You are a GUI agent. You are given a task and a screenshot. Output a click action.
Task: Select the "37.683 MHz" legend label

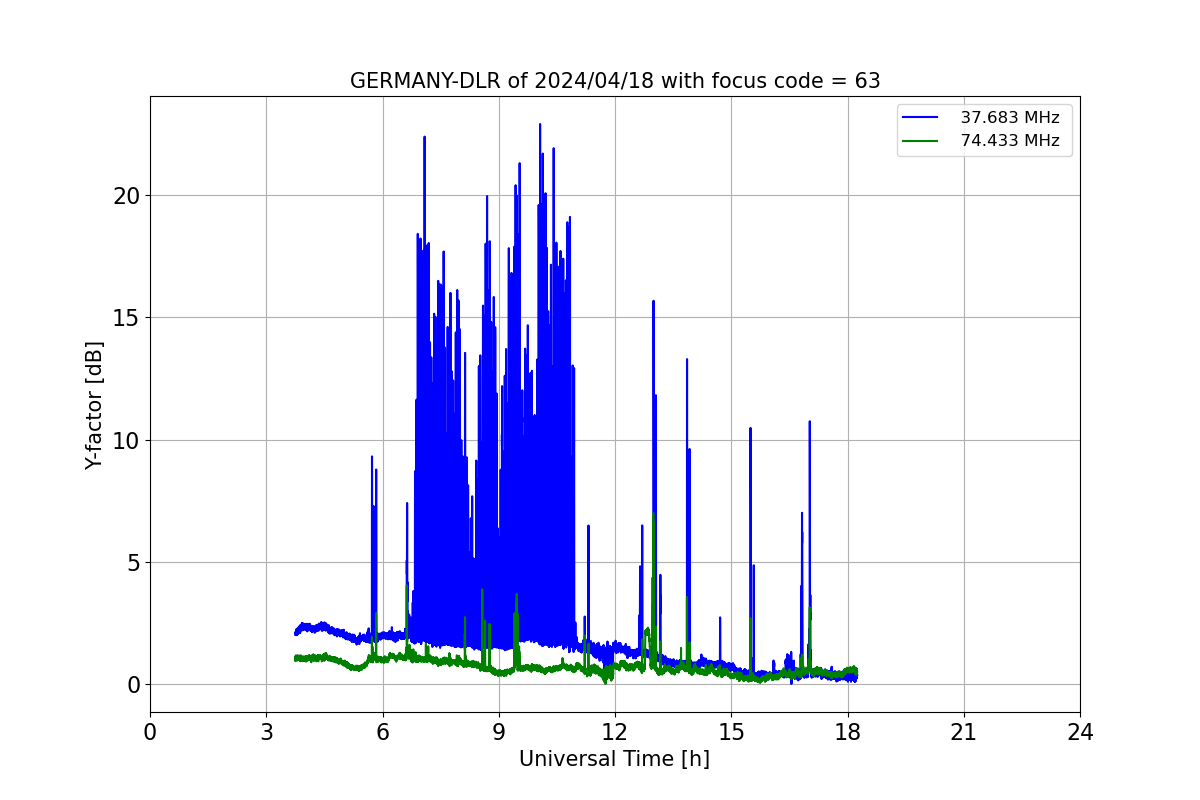1010,118
